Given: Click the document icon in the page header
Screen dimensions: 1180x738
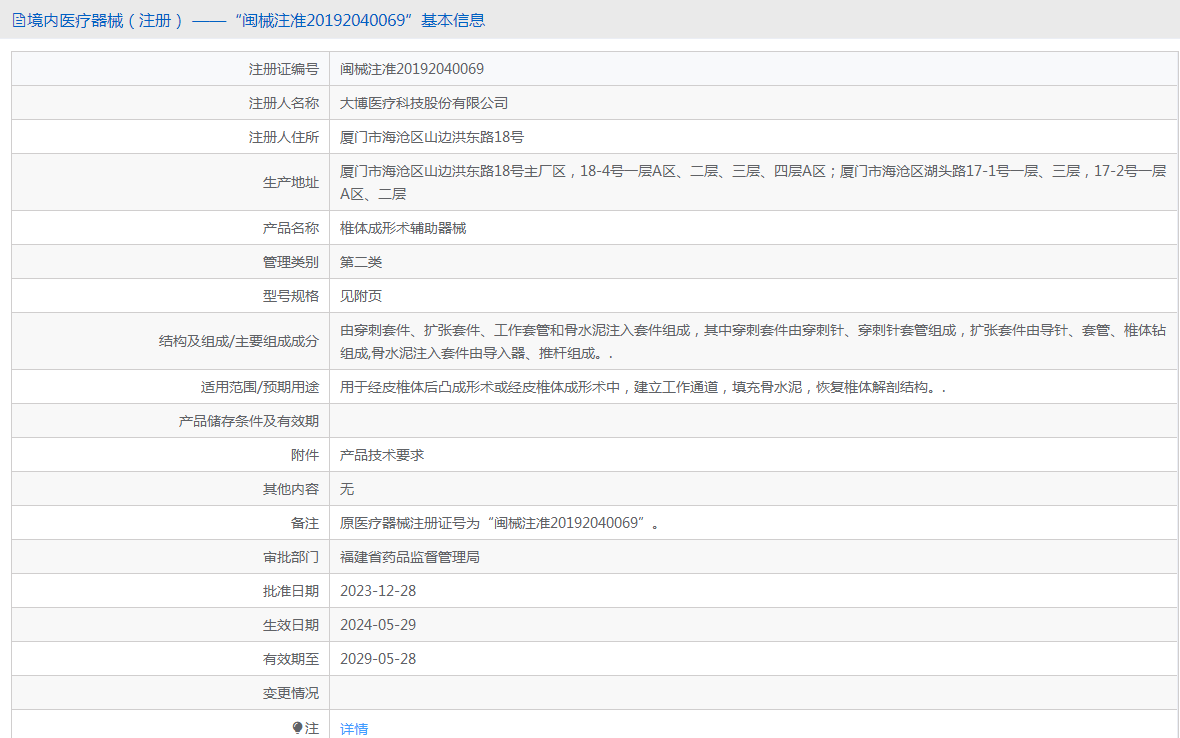Looking at the screenshot, I should coord(18,20).
